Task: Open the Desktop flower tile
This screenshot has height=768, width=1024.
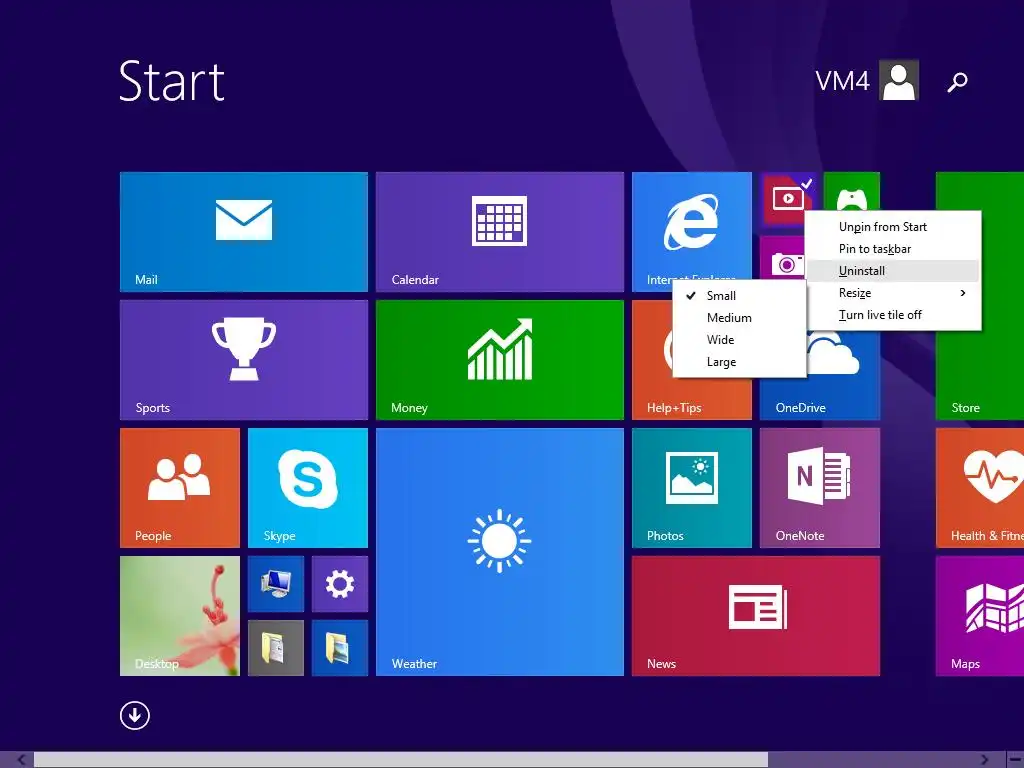Action: 180,616
